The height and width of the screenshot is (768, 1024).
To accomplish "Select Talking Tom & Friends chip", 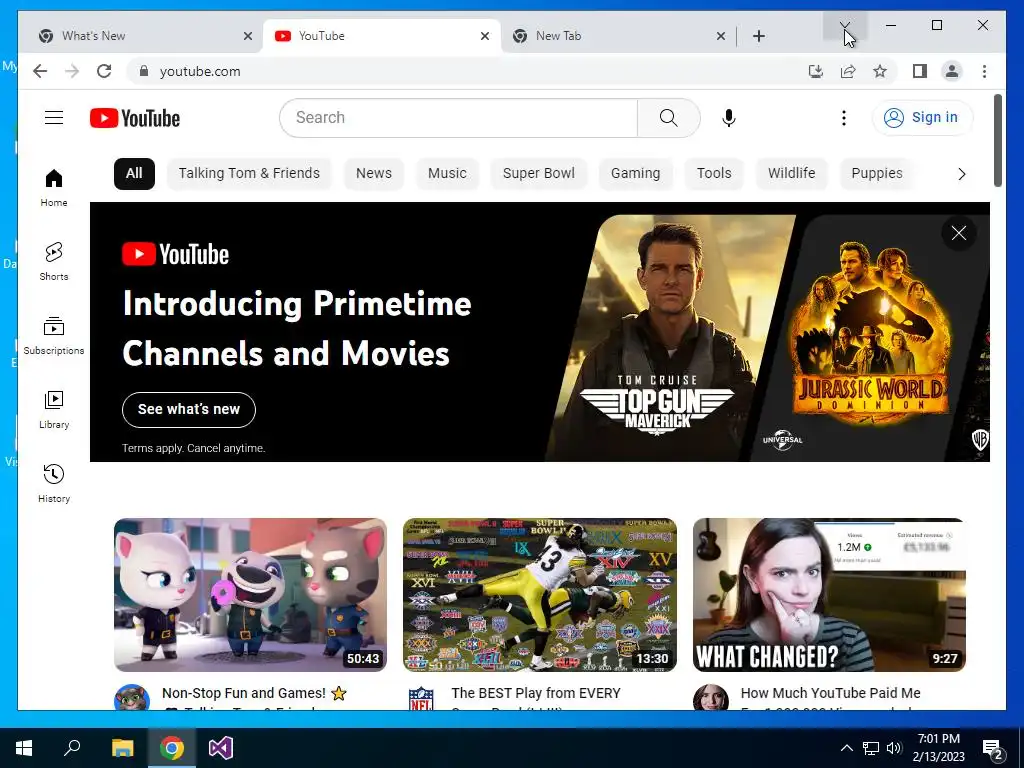I will 249,174.
